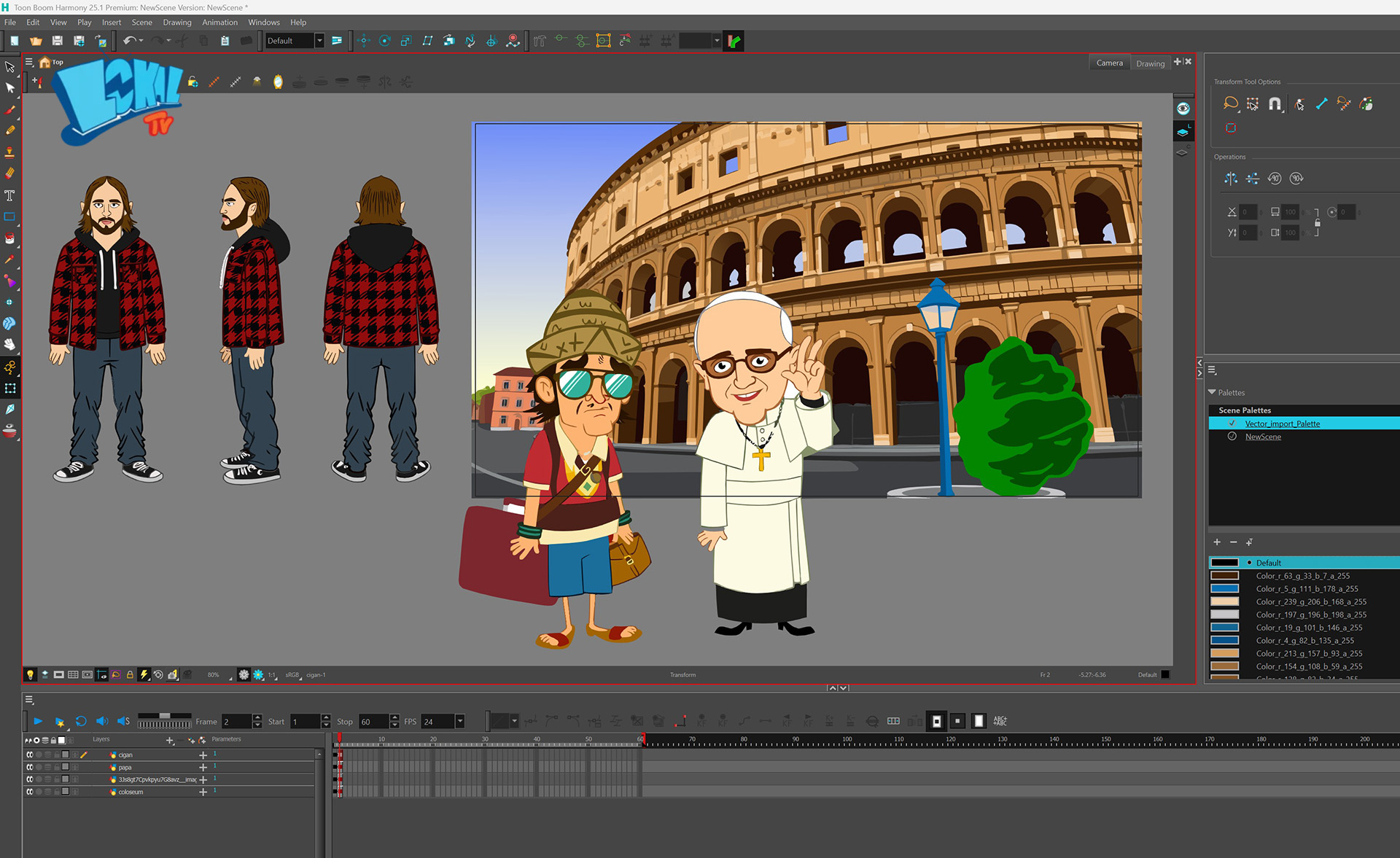
Task: Open the Animation menu
Action: click(219, 23)
